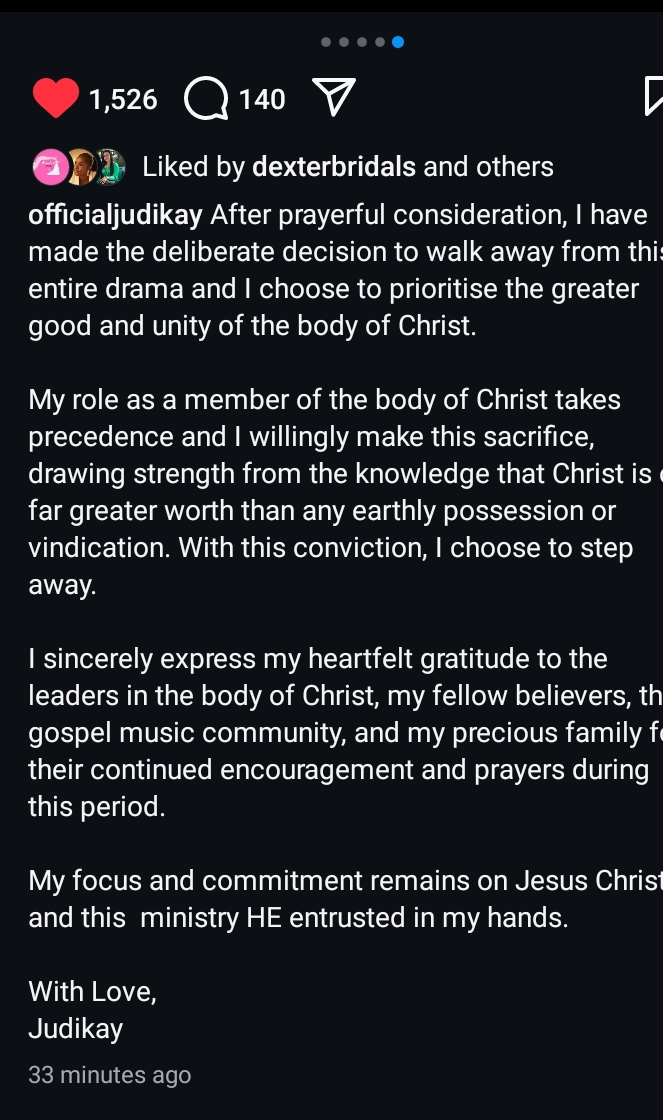Open the pink liker avatar
Viewport: 663px width, 1120px height.
click(50, 167)
